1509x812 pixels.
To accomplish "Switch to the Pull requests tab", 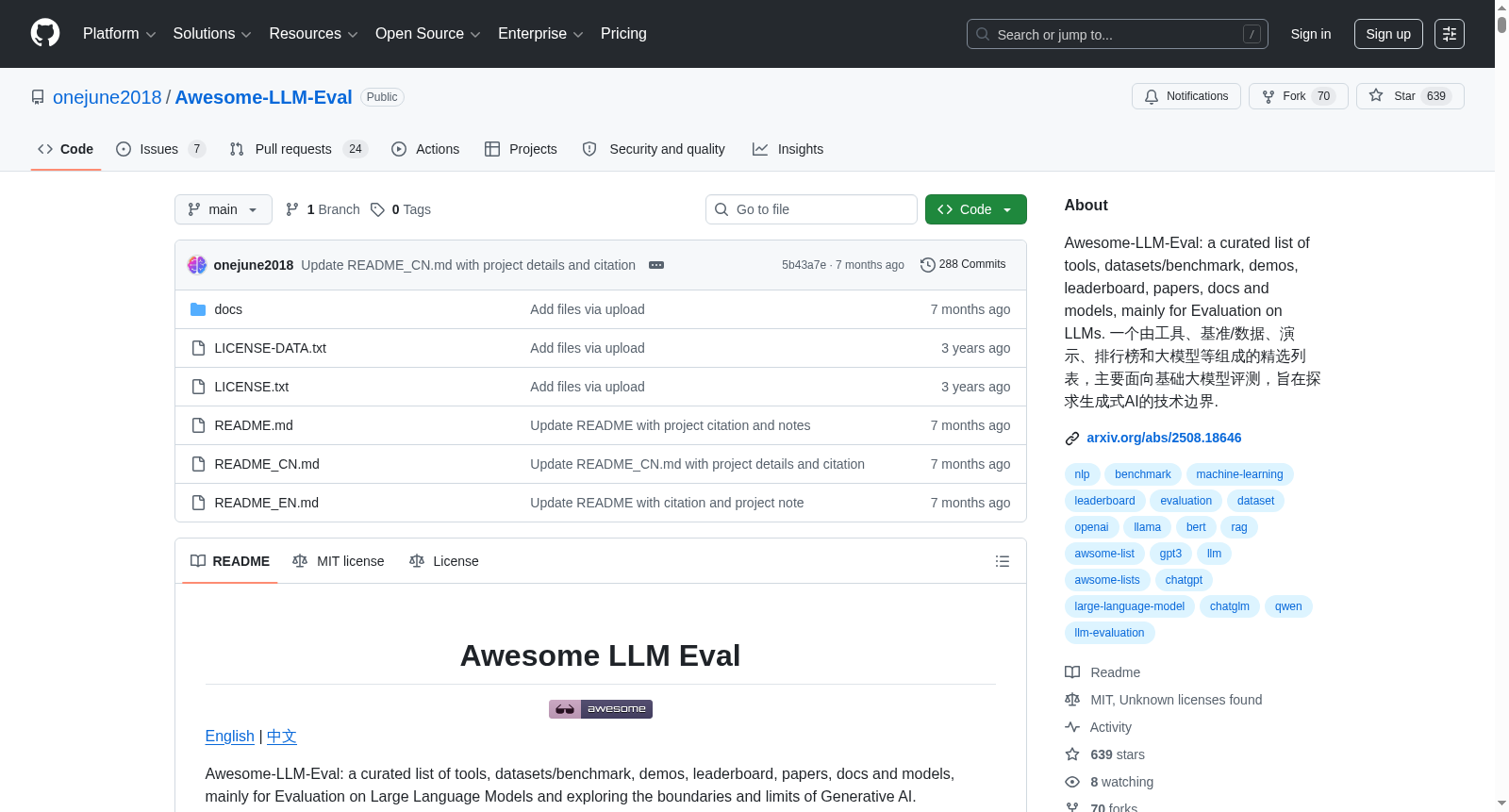I will tap(298, 149).
